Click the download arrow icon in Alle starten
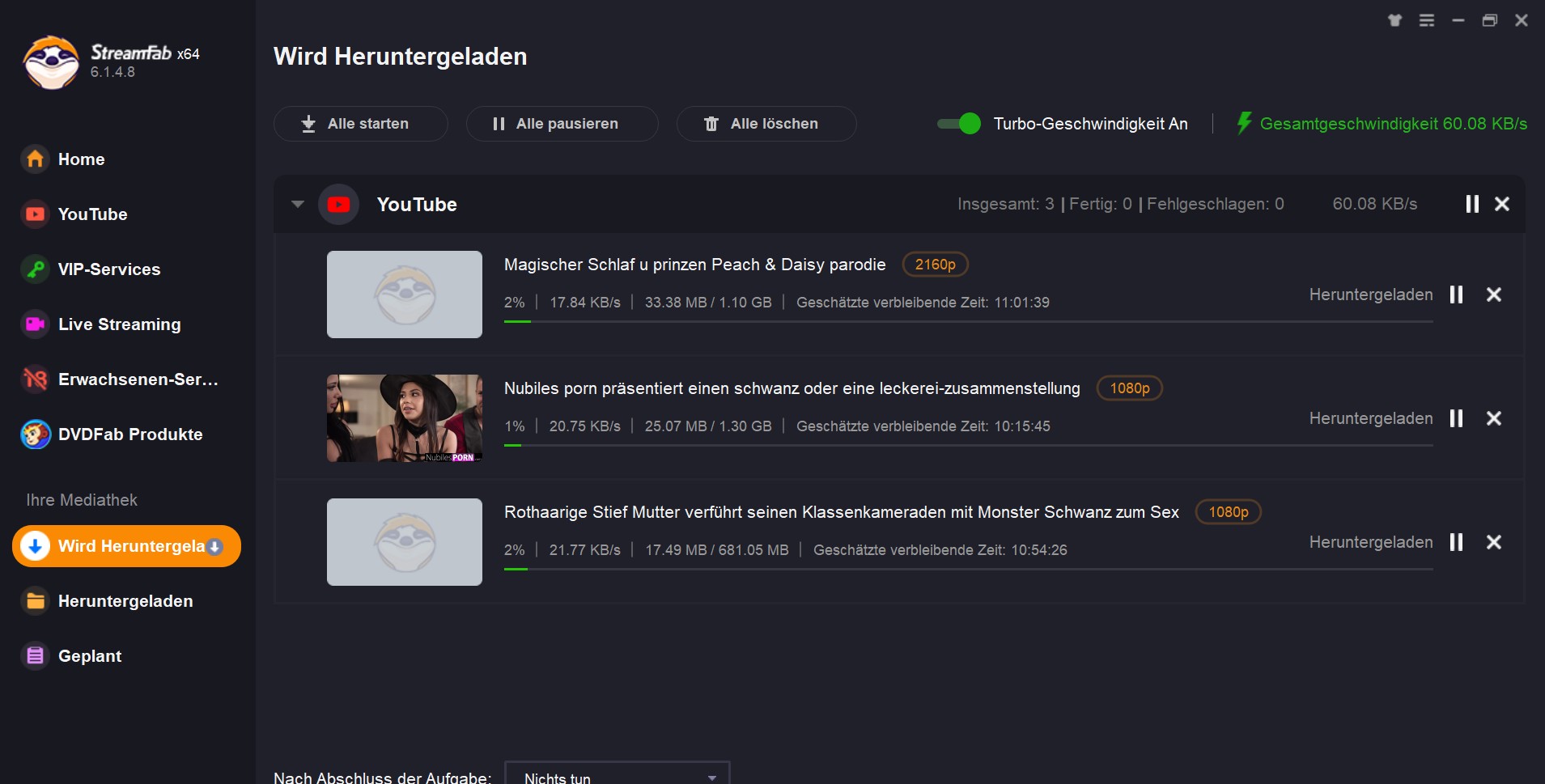 click(308, 124)
